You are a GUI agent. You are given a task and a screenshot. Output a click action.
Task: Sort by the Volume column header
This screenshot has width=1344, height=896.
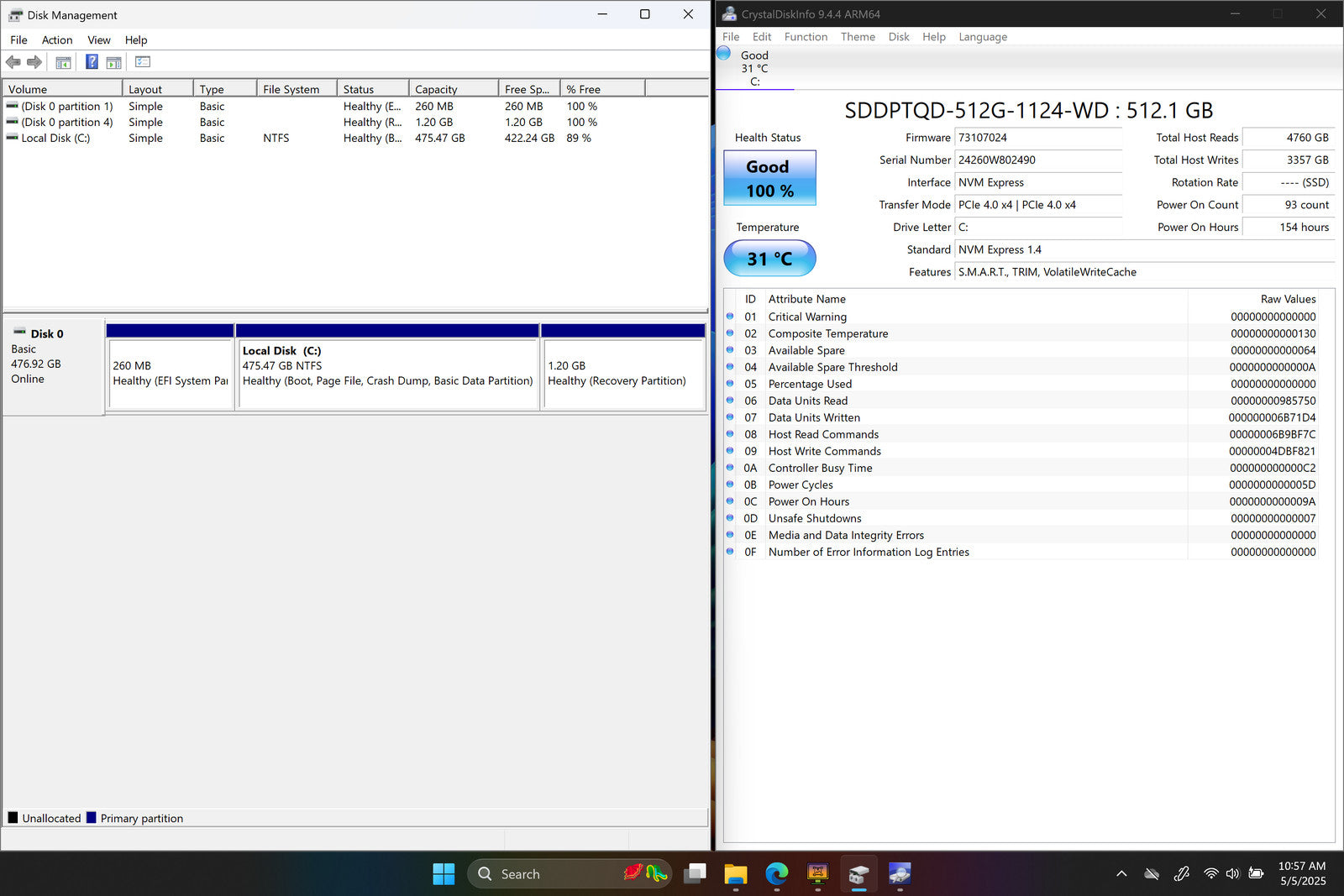tap(63, 89)
